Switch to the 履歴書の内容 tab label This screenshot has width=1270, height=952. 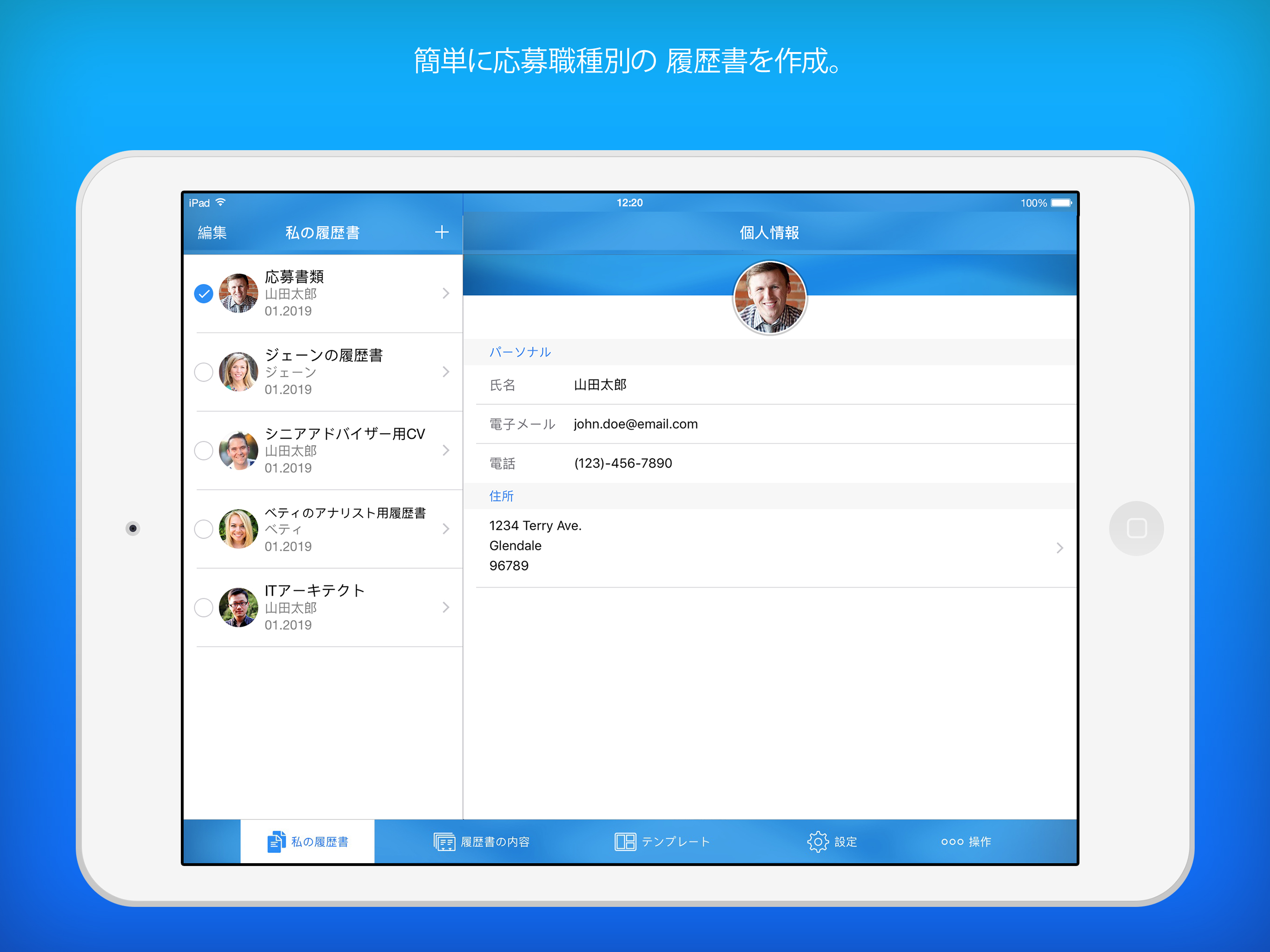point(495,842)
